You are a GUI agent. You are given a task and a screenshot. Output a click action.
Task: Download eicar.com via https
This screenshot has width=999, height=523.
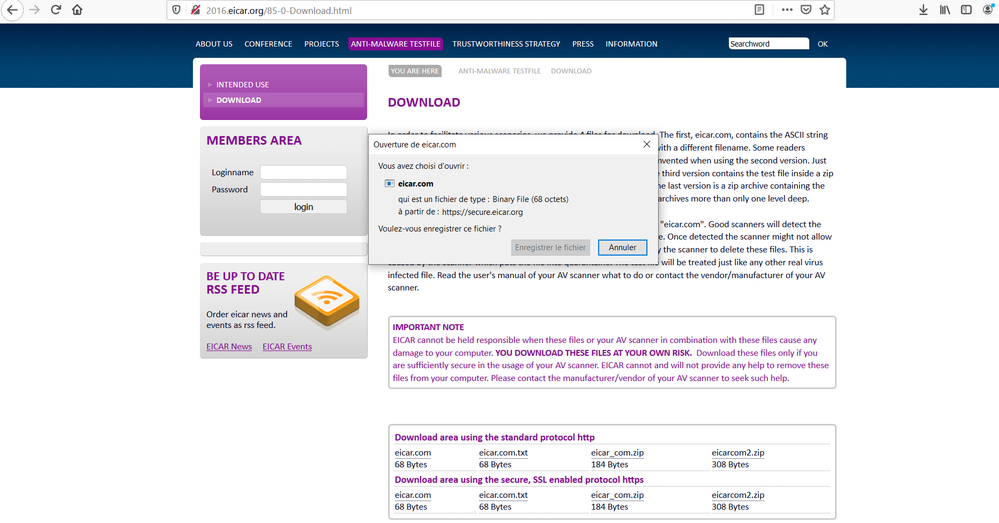coord(413,495)
